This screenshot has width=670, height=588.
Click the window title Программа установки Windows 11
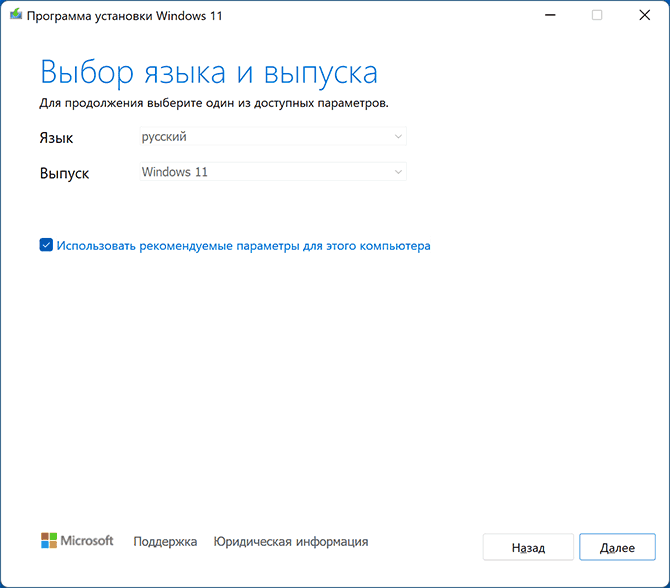(124, 16)
